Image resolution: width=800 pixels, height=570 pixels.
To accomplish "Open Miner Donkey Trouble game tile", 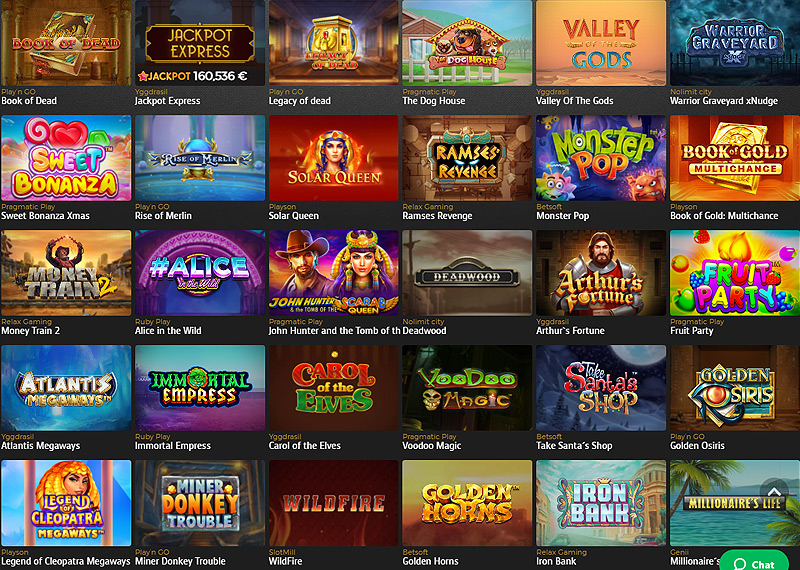I will coord(200,503).
